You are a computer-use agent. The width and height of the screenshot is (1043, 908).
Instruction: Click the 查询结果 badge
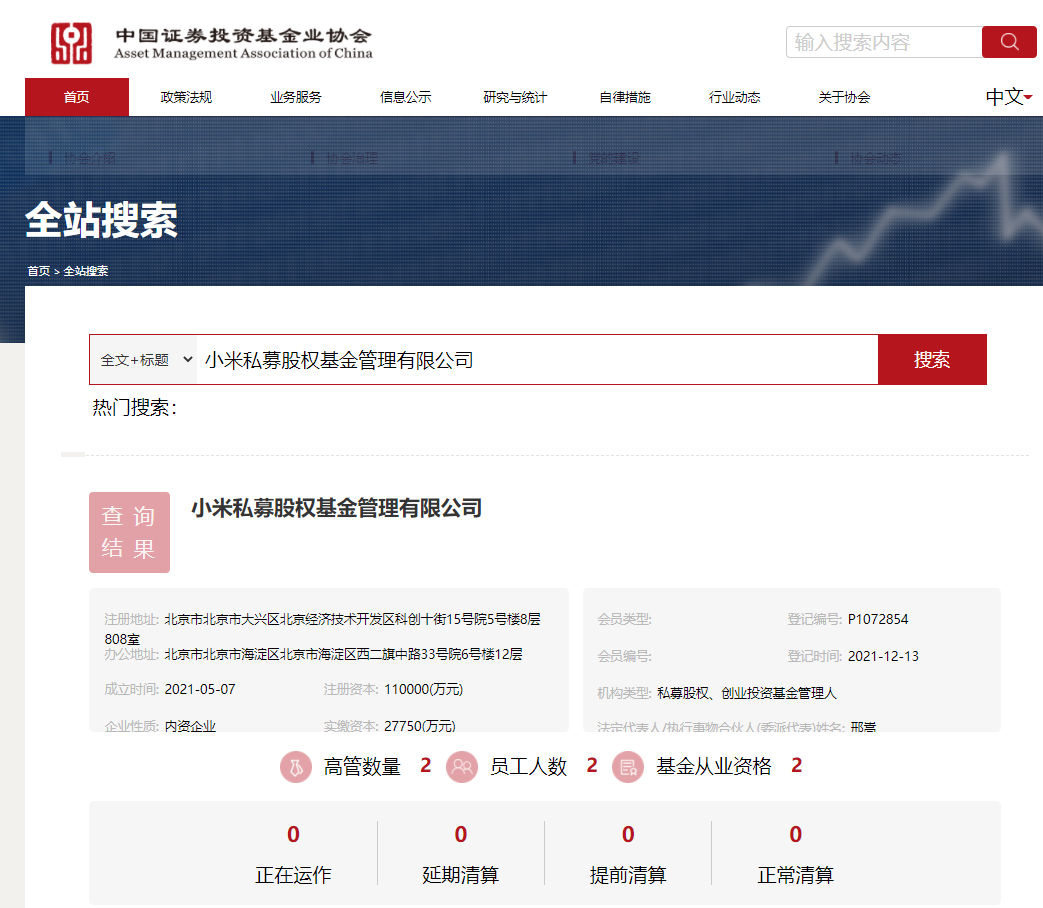pyautogui.click(x=130, y=532)
